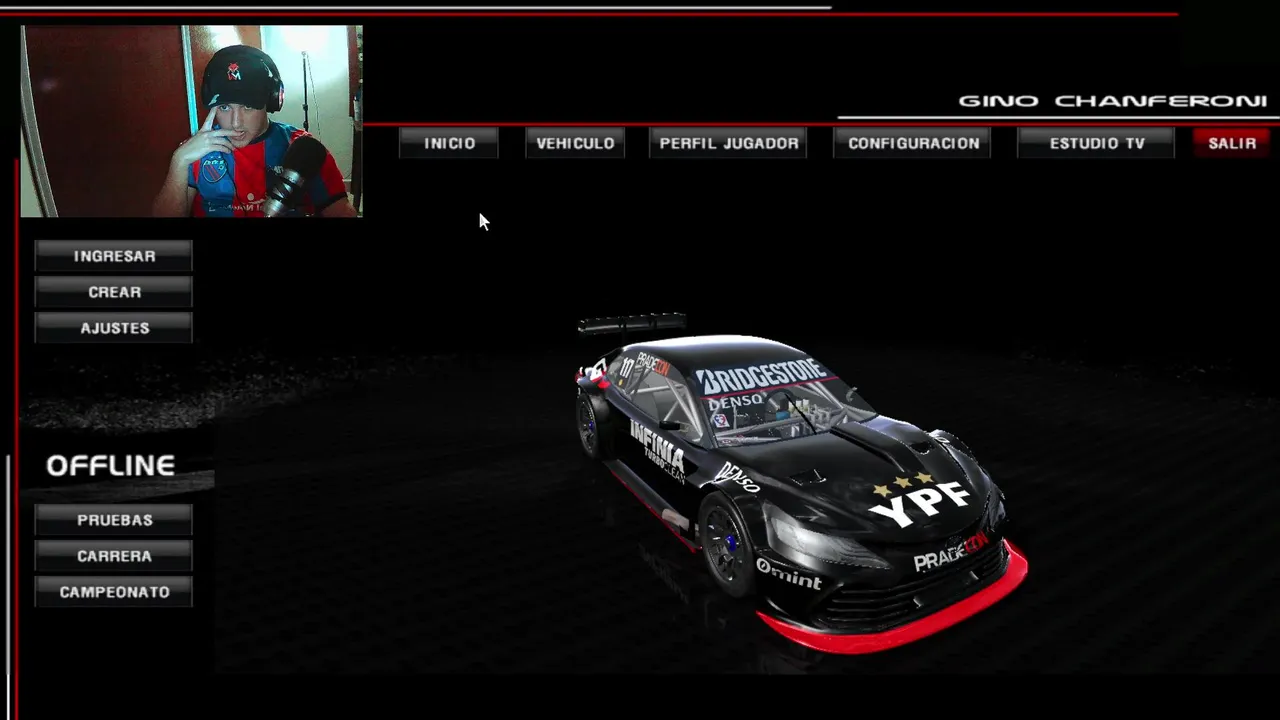Click the streamer webcam overlay
1280x720 pixels.
pos(191,121)
